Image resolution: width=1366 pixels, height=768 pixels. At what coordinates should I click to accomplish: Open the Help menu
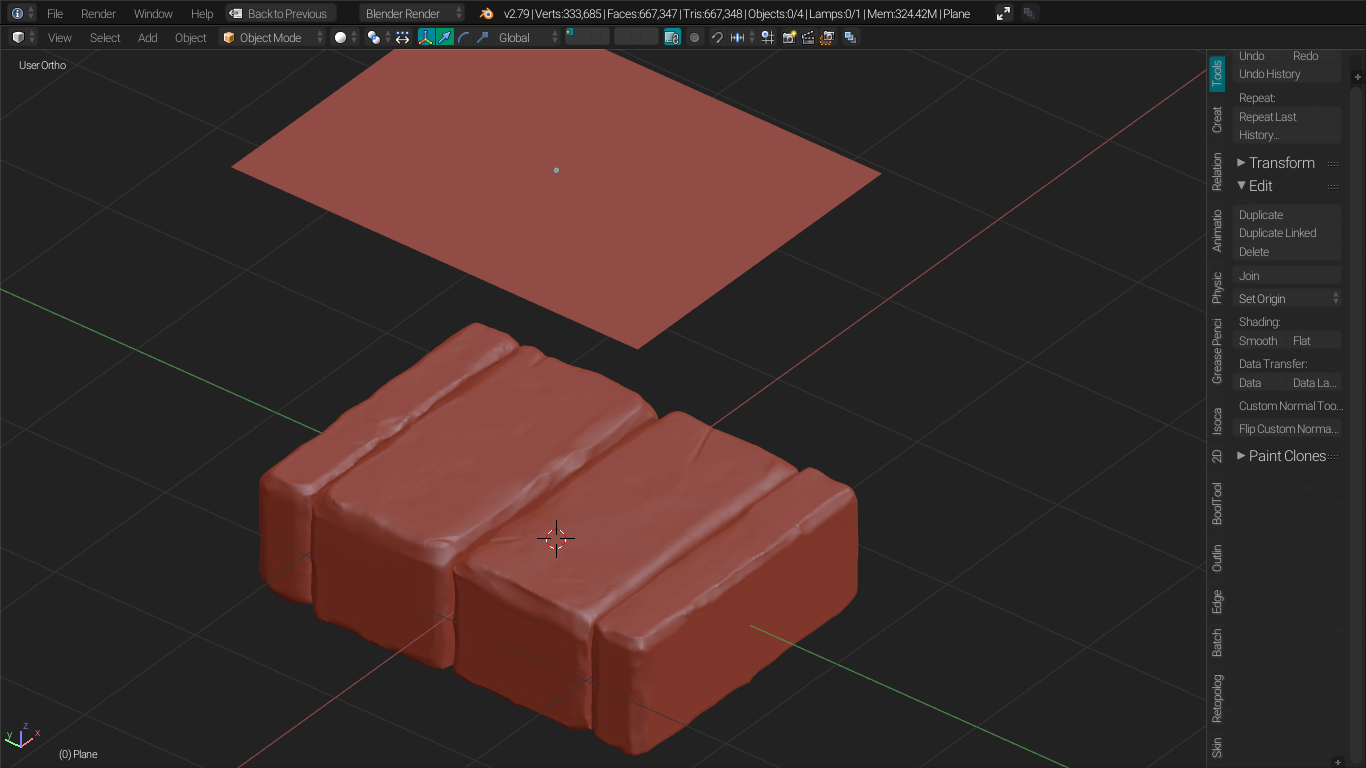(x=202, y=14)
